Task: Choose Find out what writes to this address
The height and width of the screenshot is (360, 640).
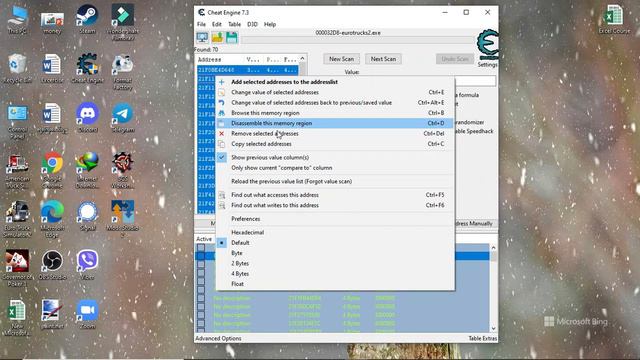Action: tap(335, 205)
